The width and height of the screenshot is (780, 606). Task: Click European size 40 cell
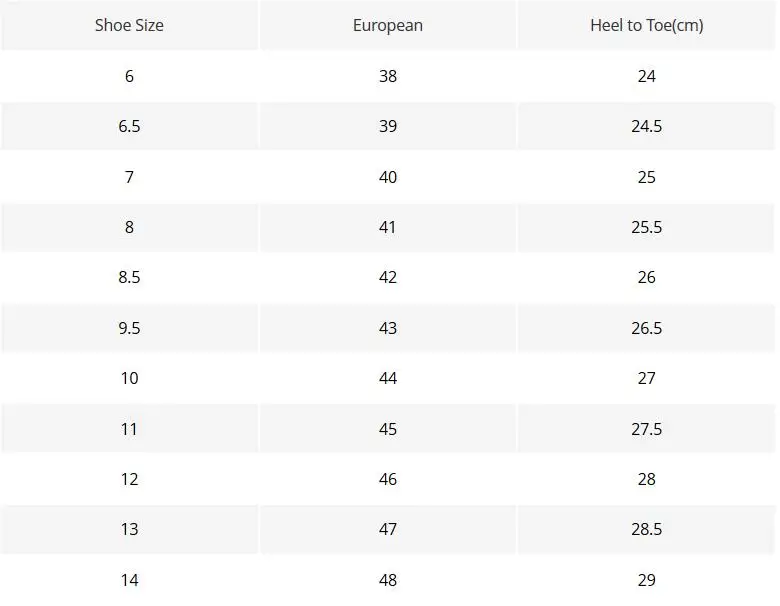click(x=388, y=177)
